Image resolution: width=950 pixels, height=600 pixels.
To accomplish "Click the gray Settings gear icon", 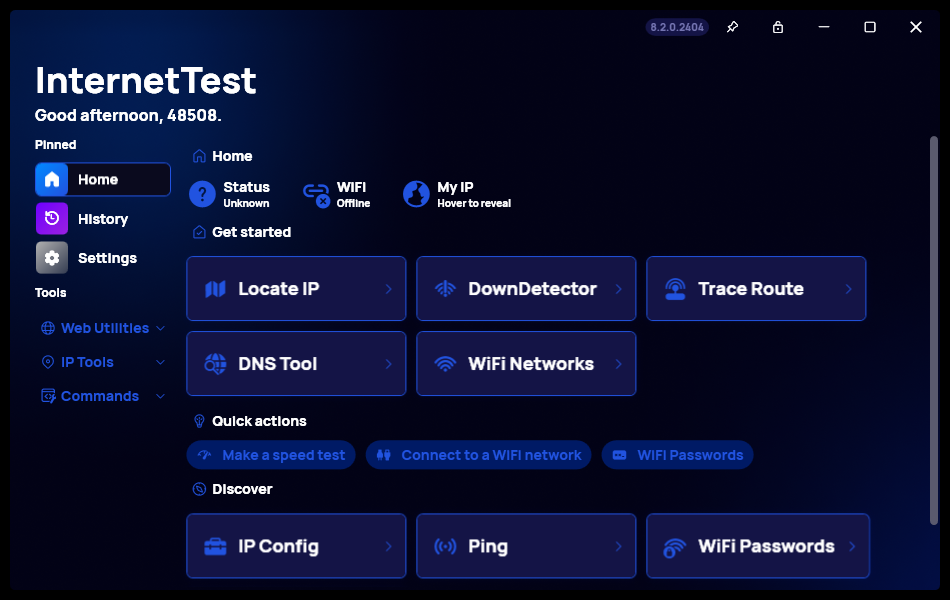I will click(52, 258).
